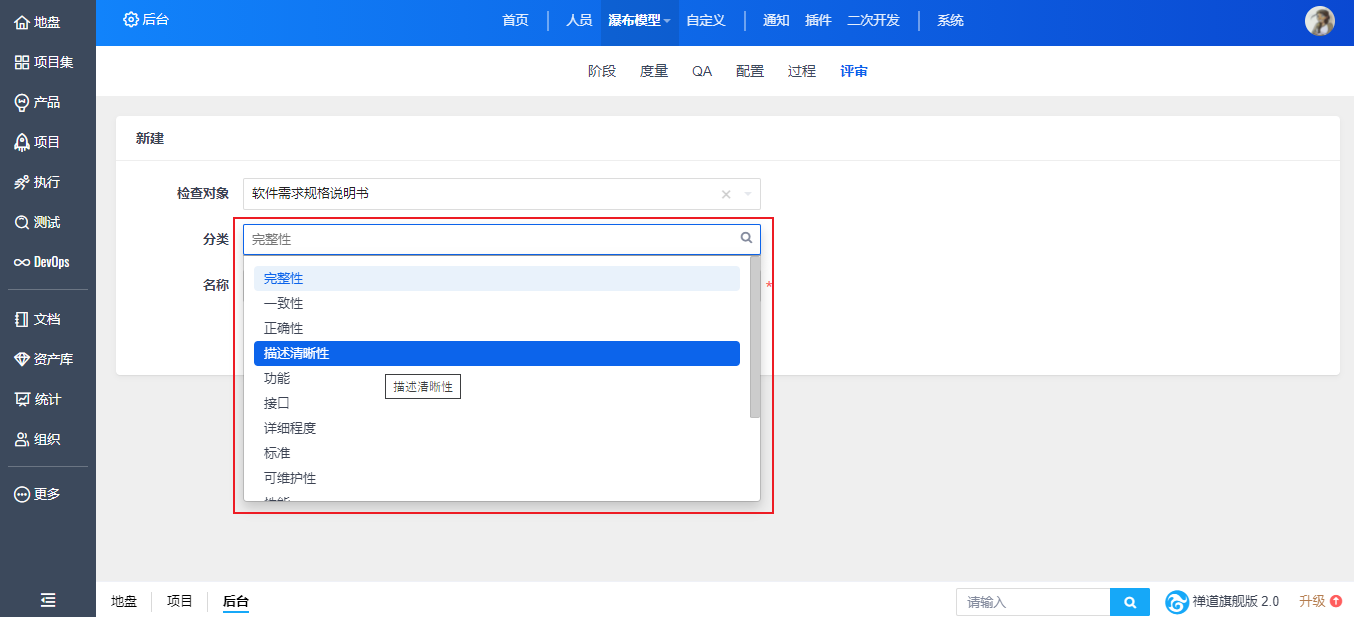
Task: Open the 产品 icon in sidebar
Action: pyautogui.click(x=22, y=102)
